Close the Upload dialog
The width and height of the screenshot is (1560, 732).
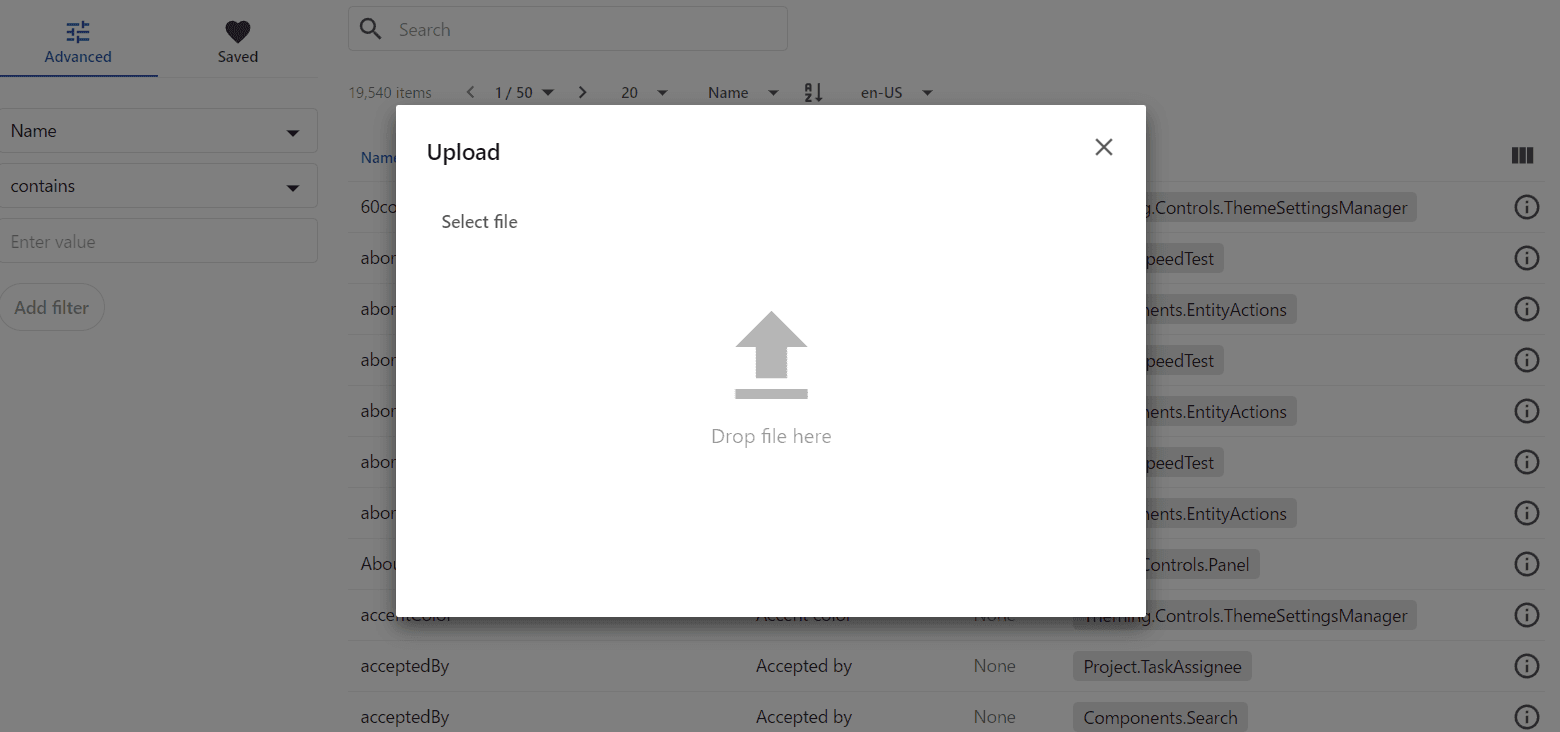click(x=1103, y=147)
